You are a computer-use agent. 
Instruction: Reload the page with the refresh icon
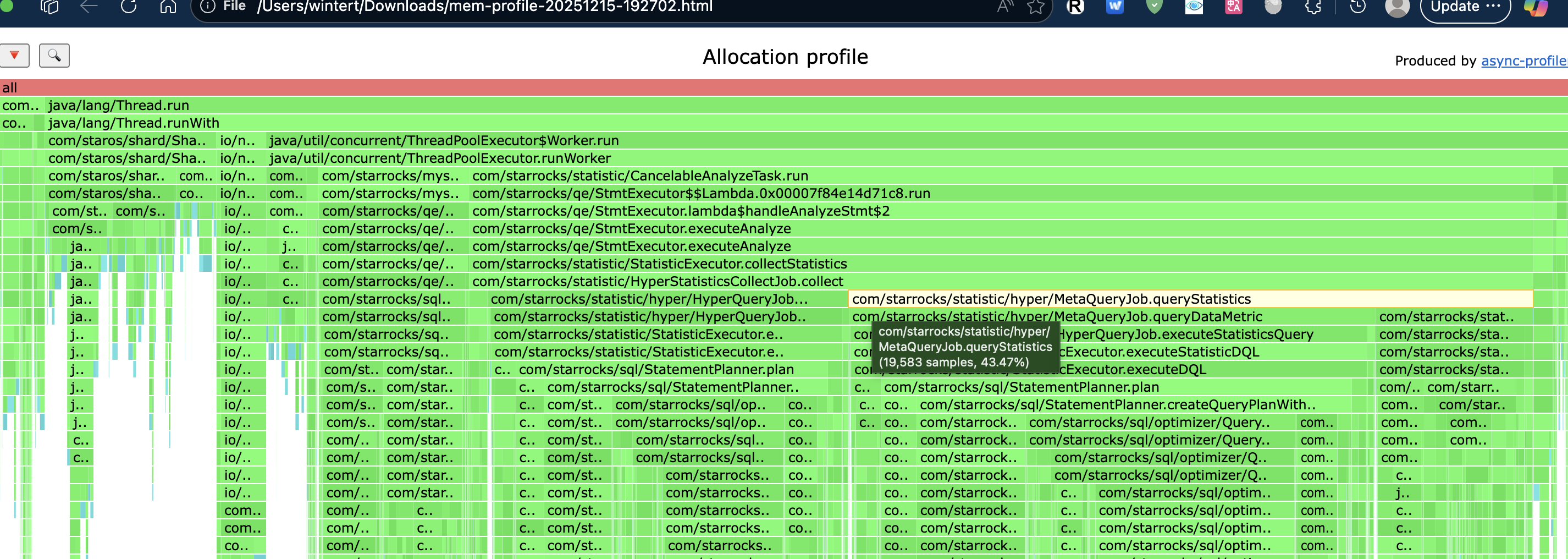[x=129, y=7]
